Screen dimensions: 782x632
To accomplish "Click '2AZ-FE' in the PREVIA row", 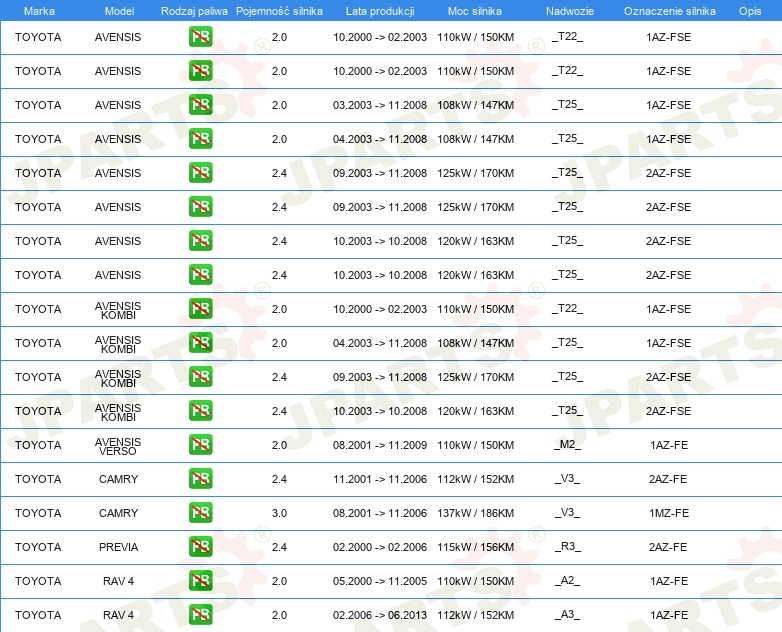I will [x=668, y=547].
